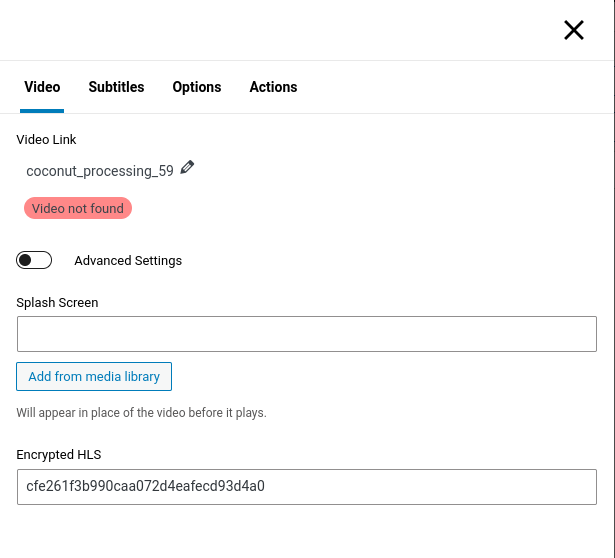The width and height of the screenshot is (615, 558).
Task: Click the coconut_processing_59 video link text
Action: pos(100,171)
